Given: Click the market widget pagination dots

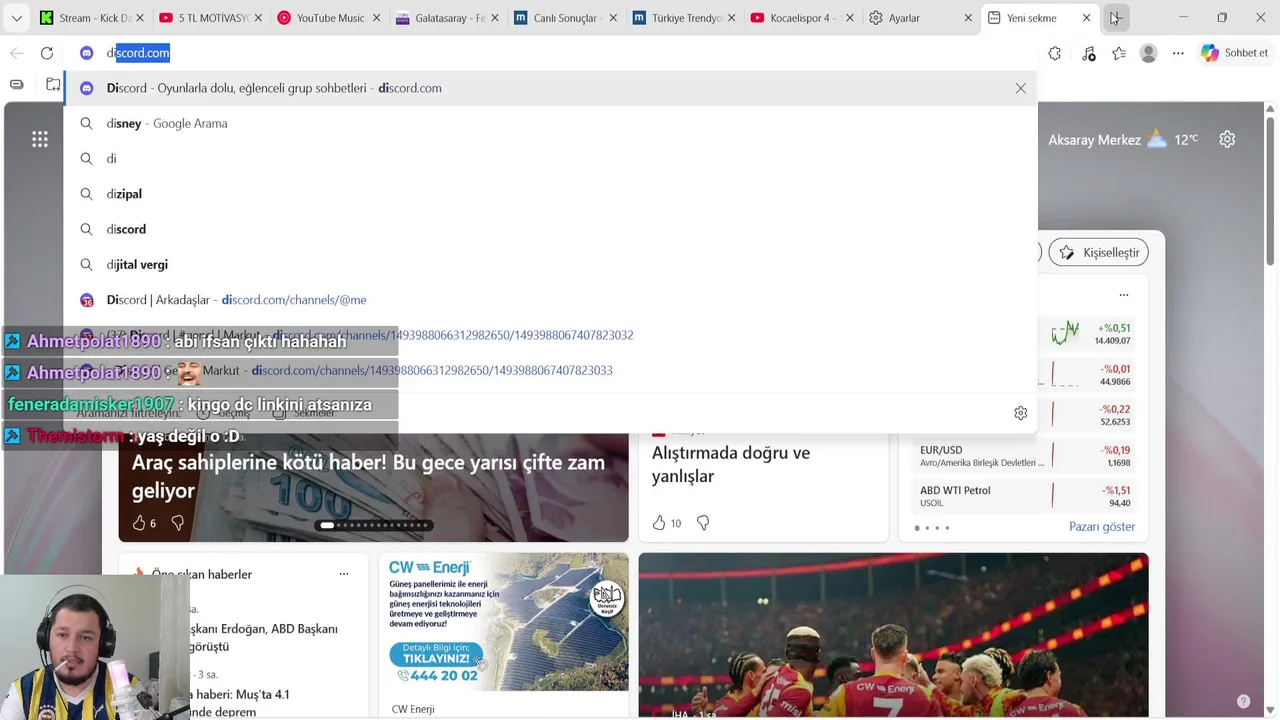Looking at the screenshot, I should click(932, 527).
